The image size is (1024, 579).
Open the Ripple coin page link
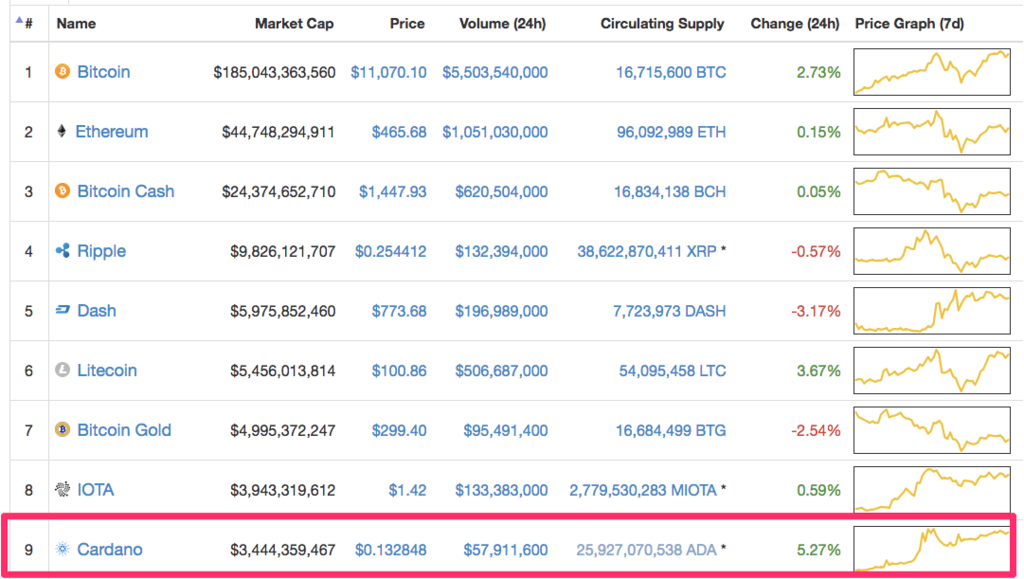(101, 251)
